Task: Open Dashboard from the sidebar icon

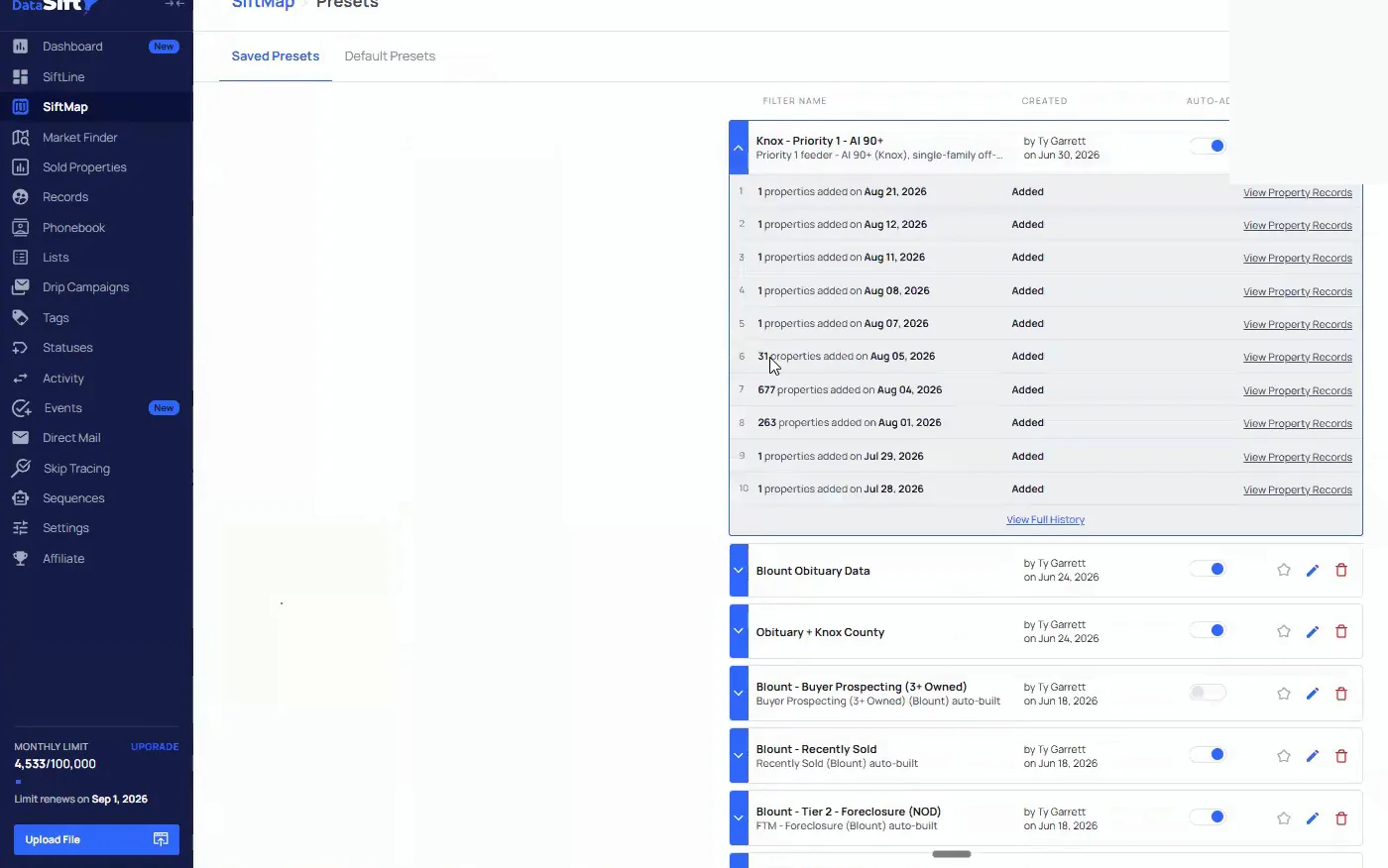Action: (x=20, y=47)
